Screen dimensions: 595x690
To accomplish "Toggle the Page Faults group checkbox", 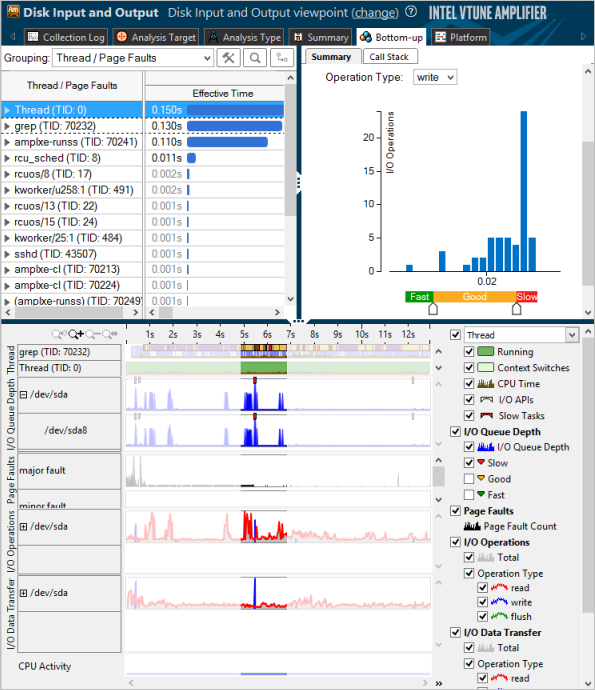I will tap(455, 511).
